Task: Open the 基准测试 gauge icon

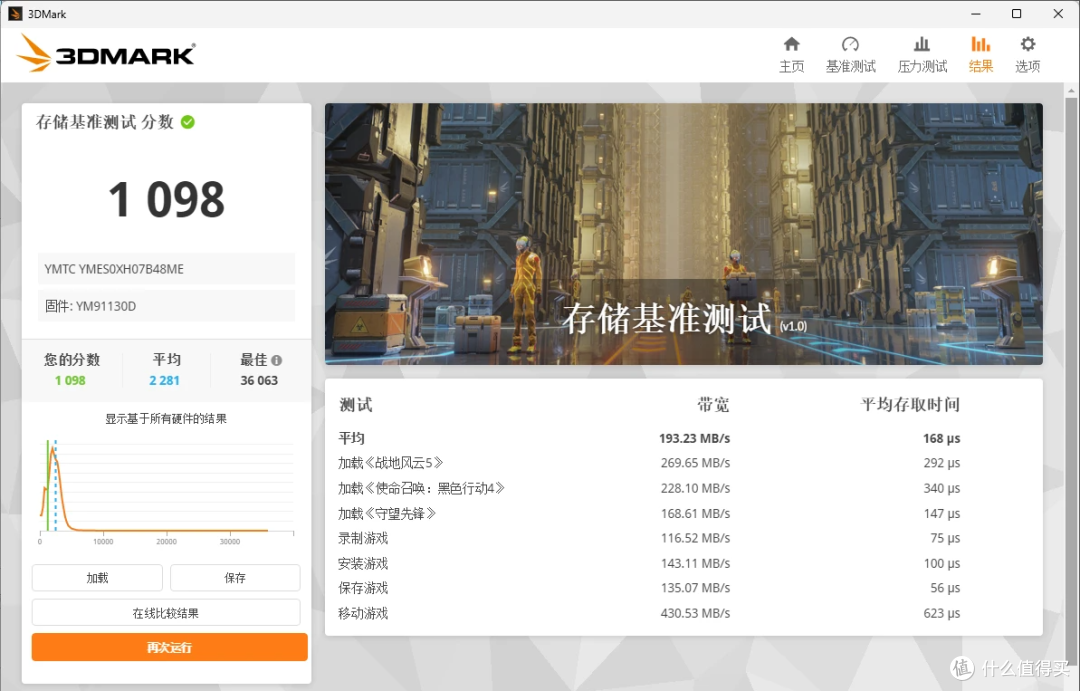Action: 851,45
